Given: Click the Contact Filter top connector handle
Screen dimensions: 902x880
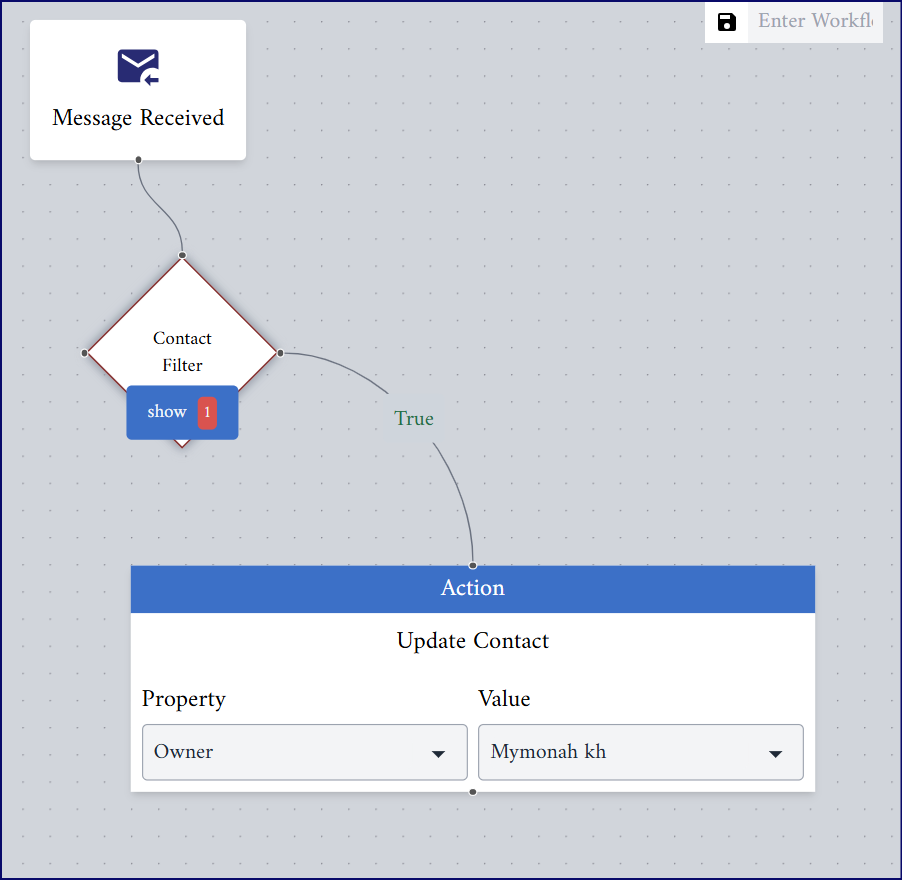Looking at the screenshot, I should 182,255.
